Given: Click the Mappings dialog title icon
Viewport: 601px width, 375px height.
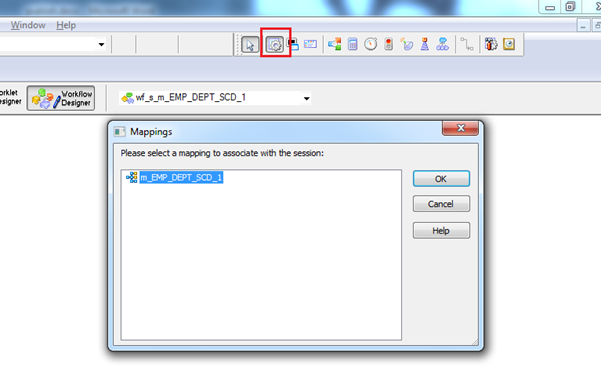Looking at the screenshot, I should [x=119, y=132].
